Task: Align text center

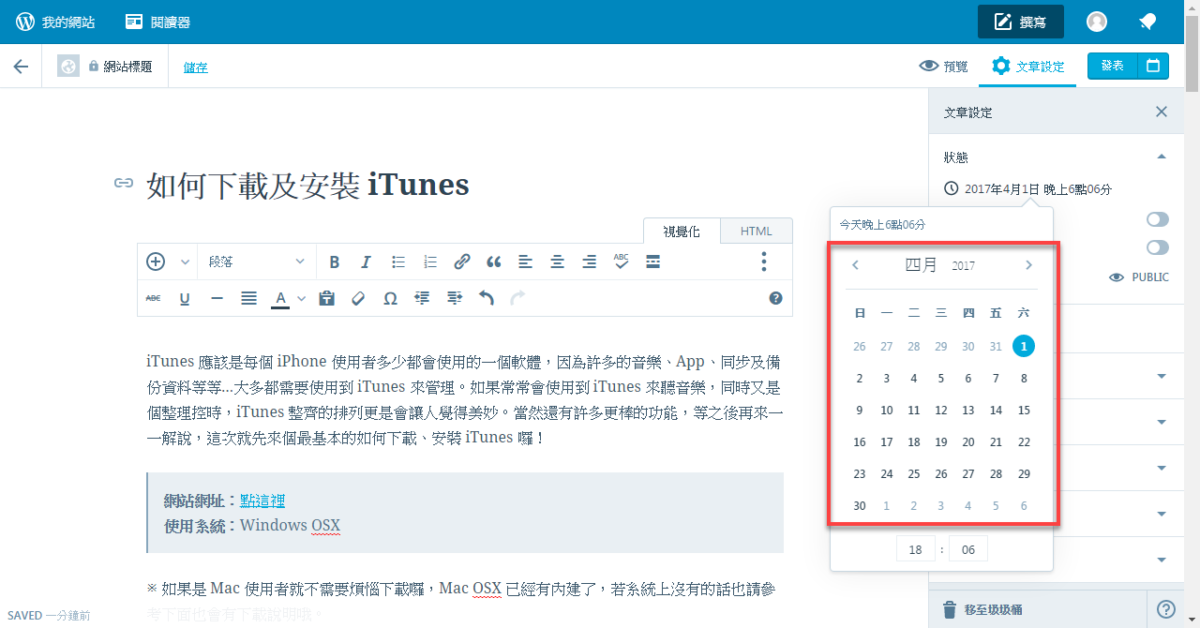Action: [x=557, y=262]
